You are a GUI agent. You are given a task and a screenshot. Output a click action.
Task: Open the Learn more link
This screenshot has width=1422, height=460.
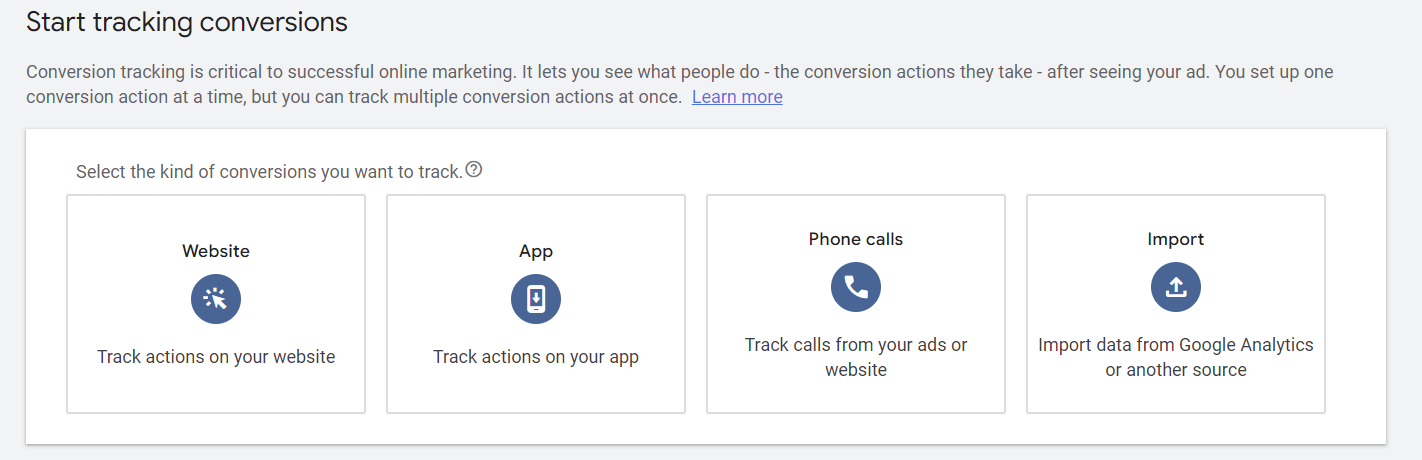point(737,97)
